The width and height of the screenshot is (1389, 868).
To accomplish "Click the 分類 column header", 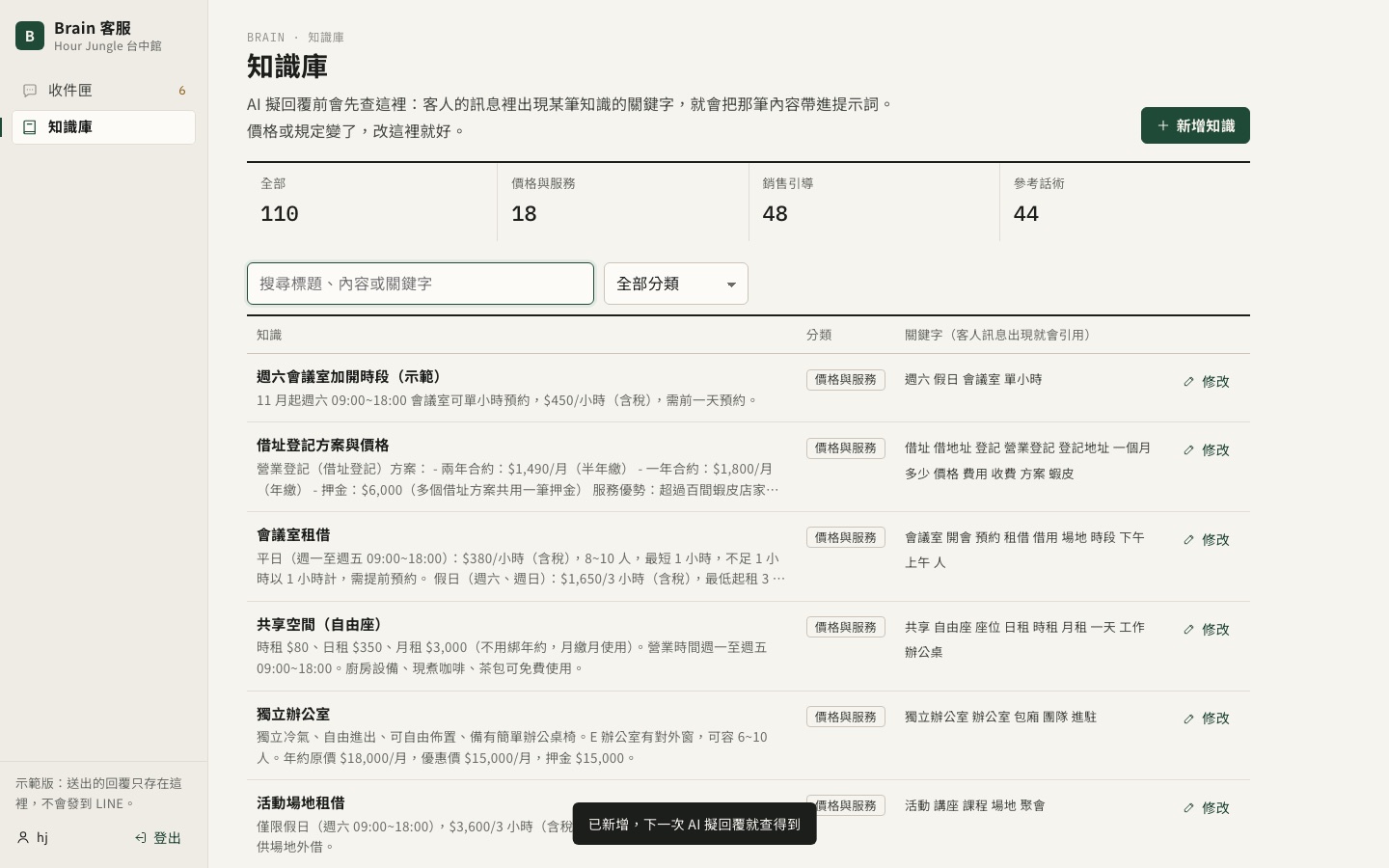I will click(x=819, y=336).
